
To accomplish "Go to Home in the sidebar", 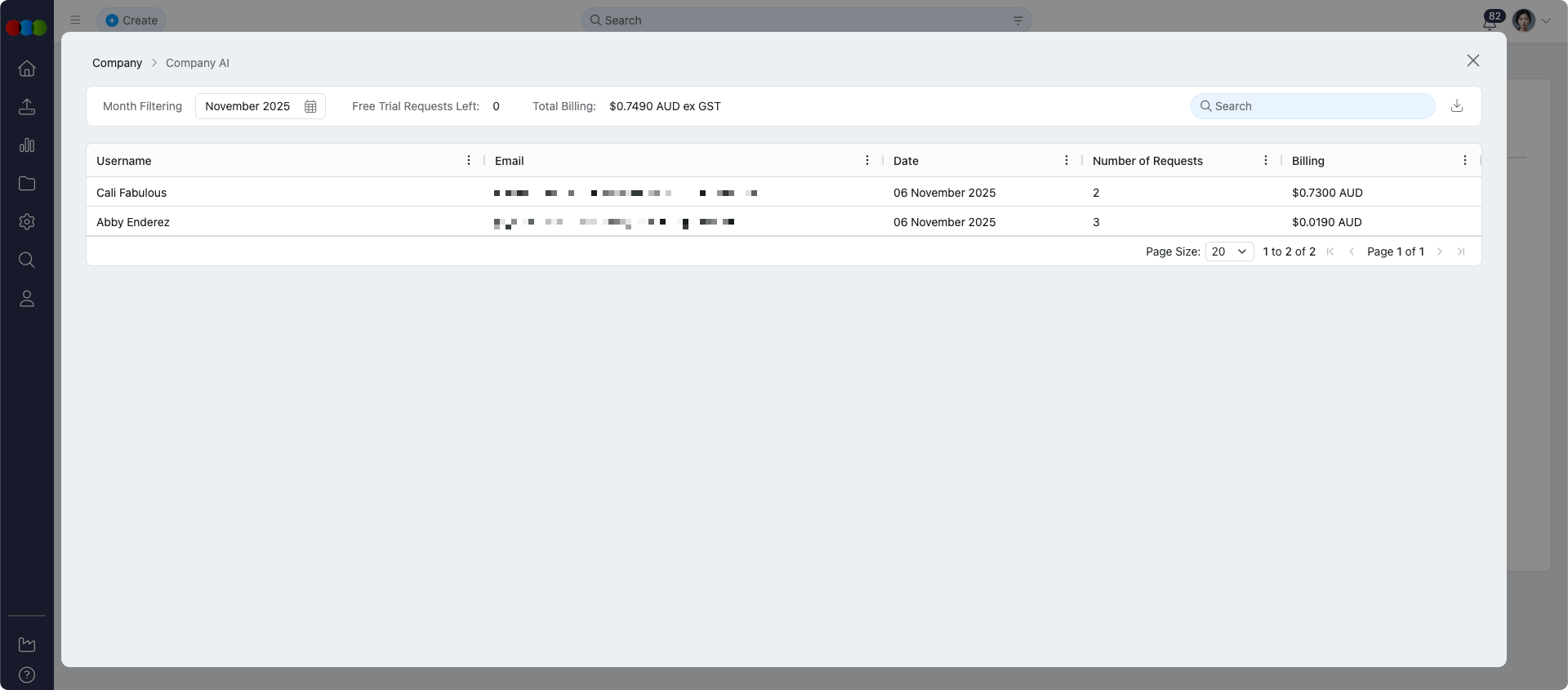I will (x=27, y=69).
